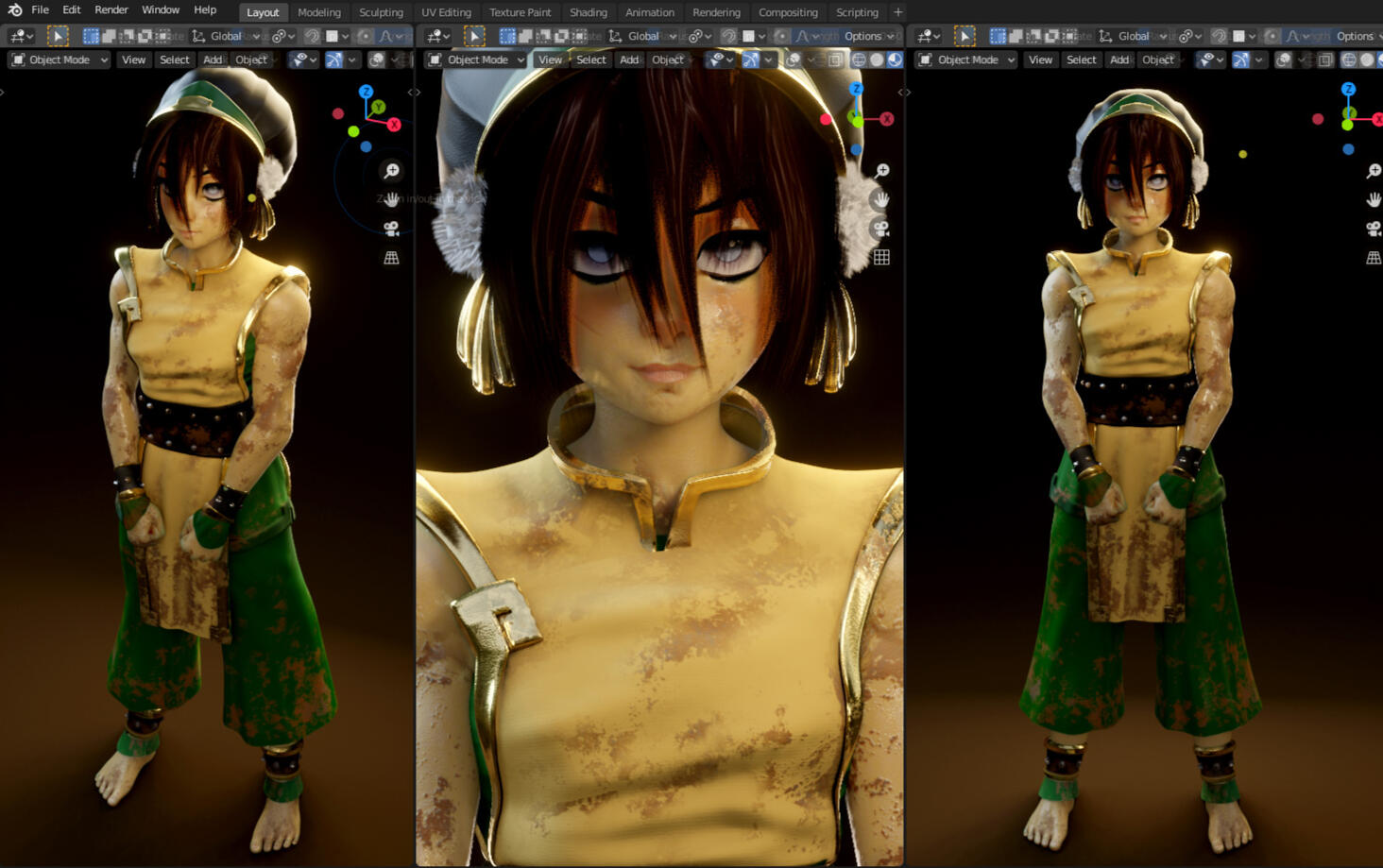Viewport: 1383px width, 868px height.
Task: Toggle camera view icon in left viewport
Action: click(x=391, y=229)
